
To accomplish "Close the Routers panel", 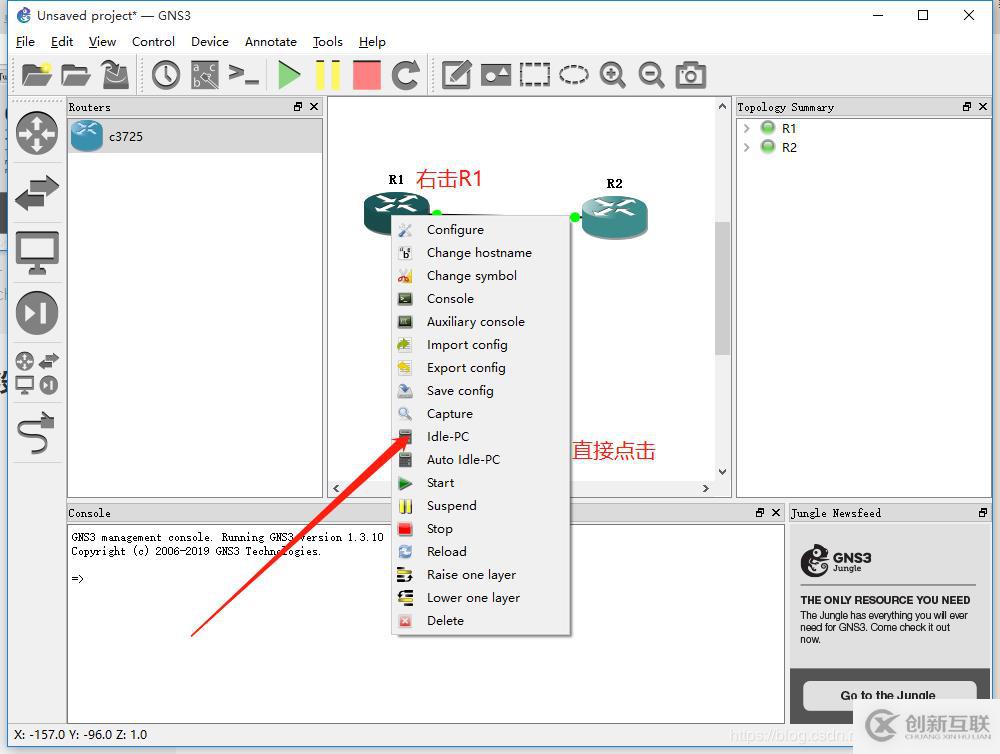I will click(314, 107).
